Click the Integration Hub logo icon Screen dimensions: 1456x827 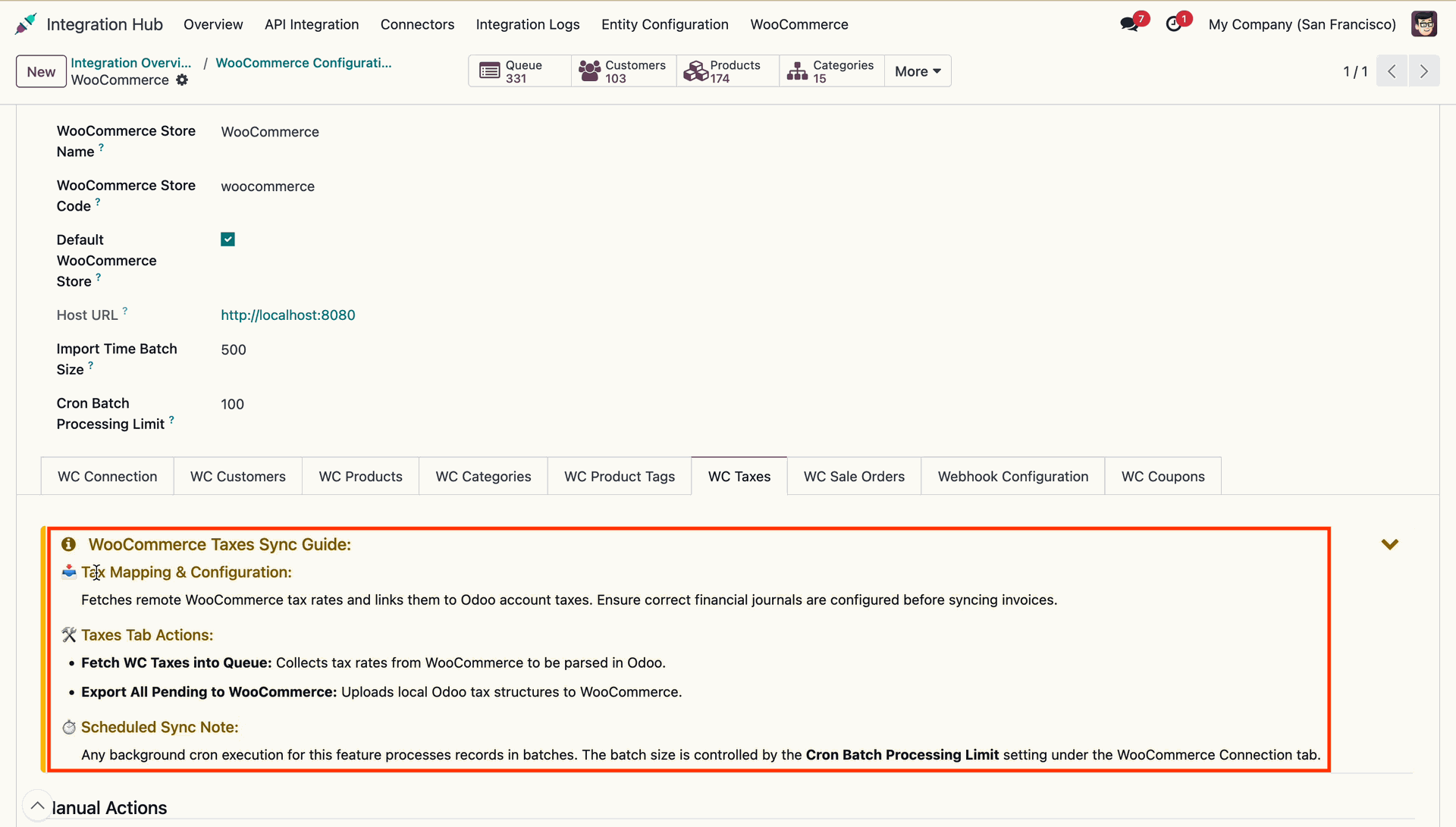coord(26,24)
